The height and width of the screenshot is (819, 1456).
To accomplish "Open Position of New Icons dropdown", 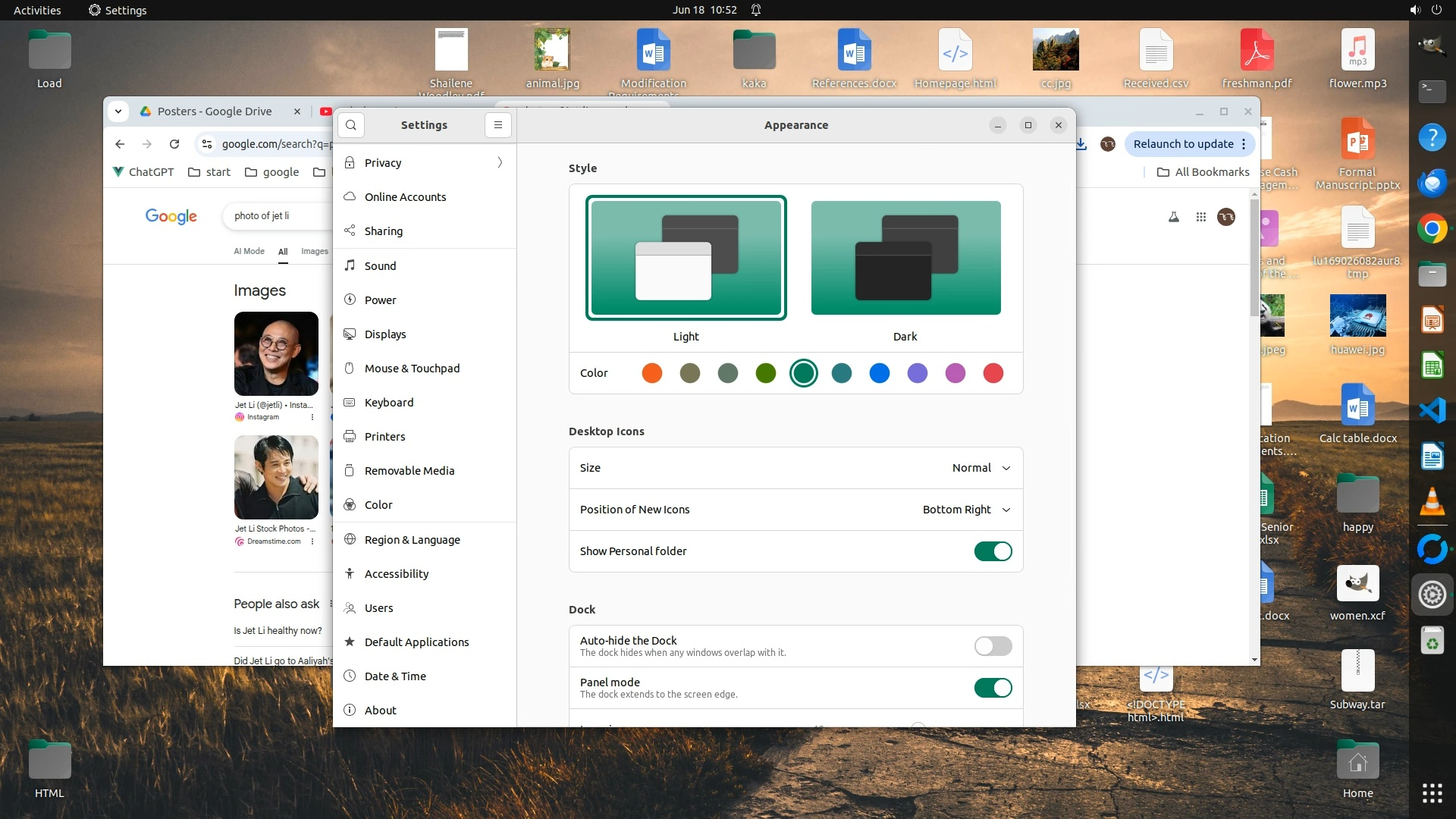I will 966,510.
